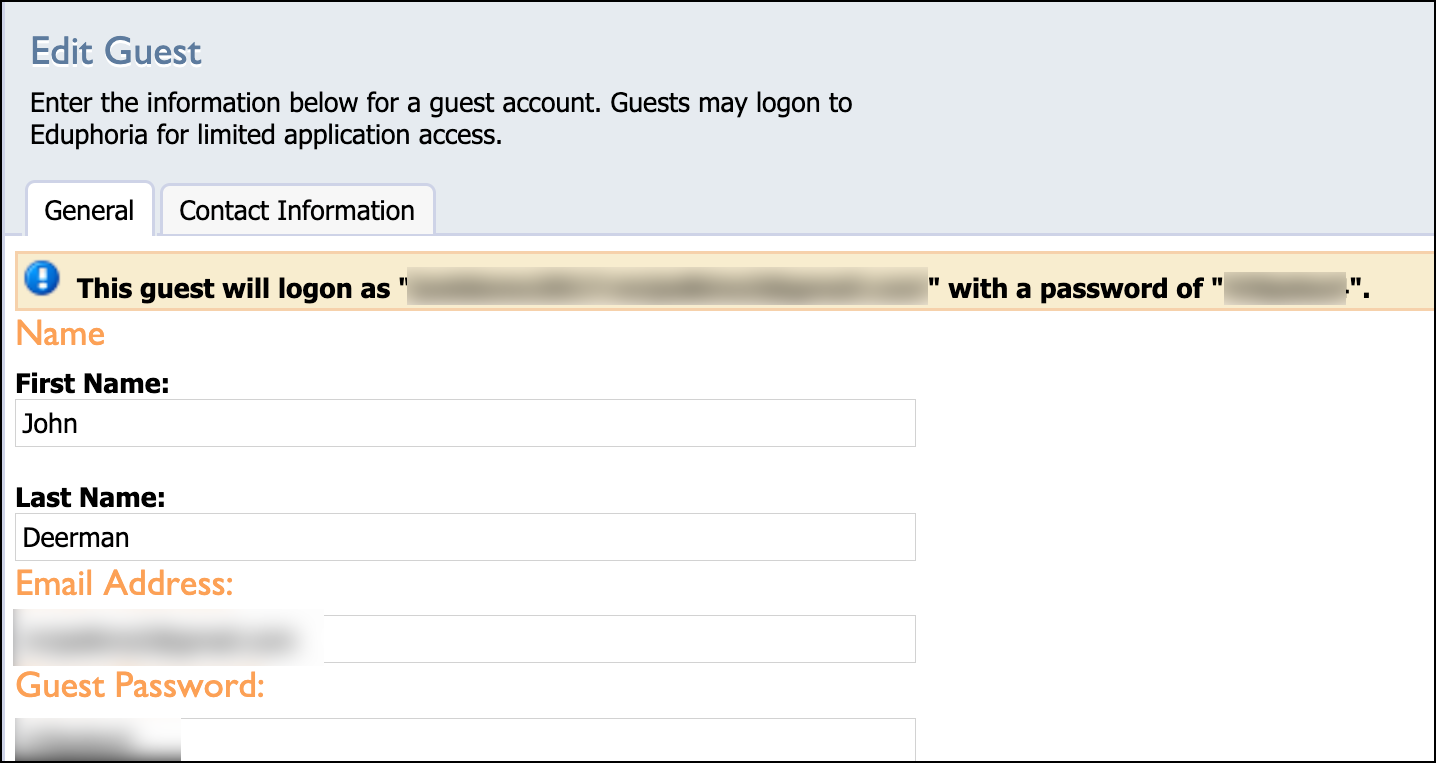This screenshot has width=1436, height=763.
Task: Click the orange 'Email Address:' heading
Action: click(x=124, y=583)
